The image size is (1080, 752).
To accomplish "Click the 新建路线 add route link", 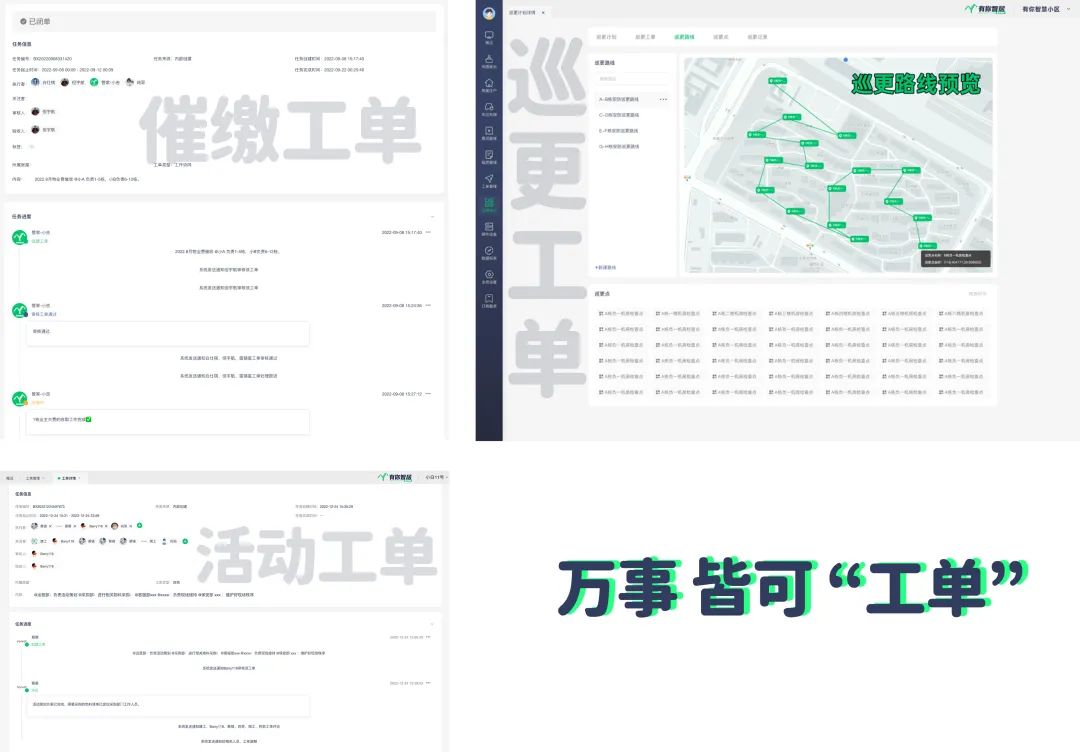I will click(606, 267).
